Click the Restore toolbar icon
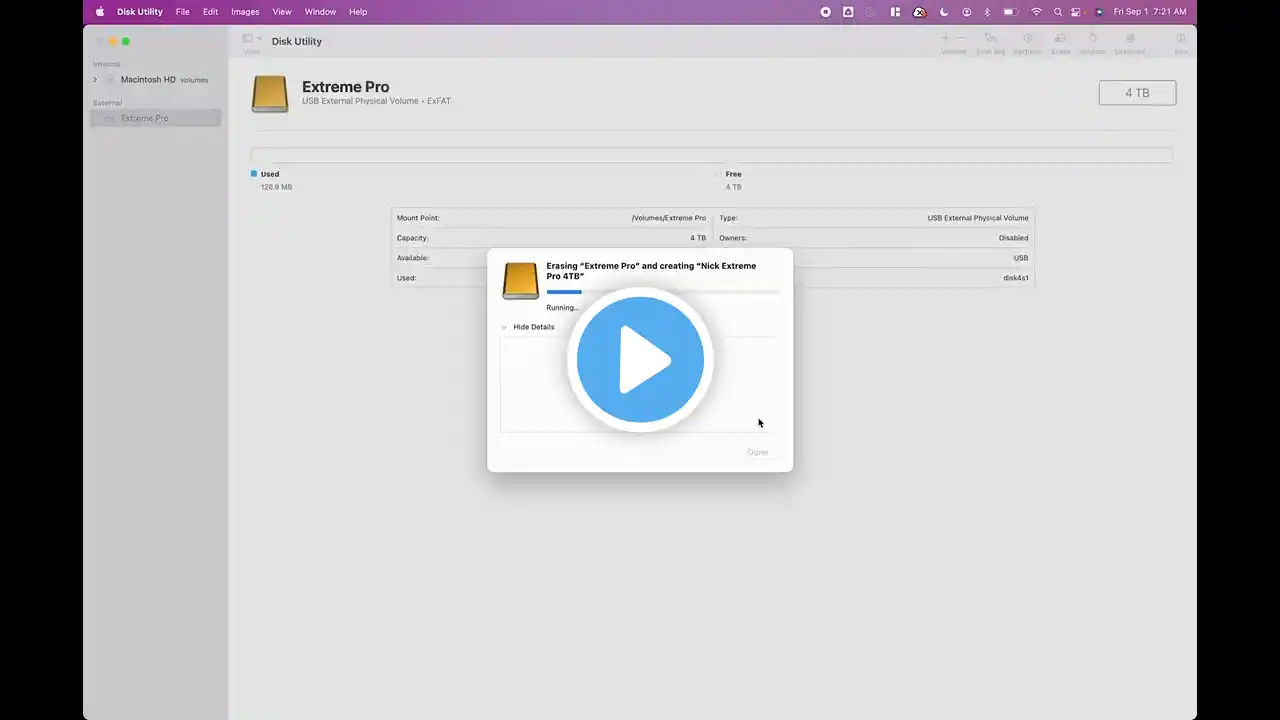1280x720 pixels. 1092,42
